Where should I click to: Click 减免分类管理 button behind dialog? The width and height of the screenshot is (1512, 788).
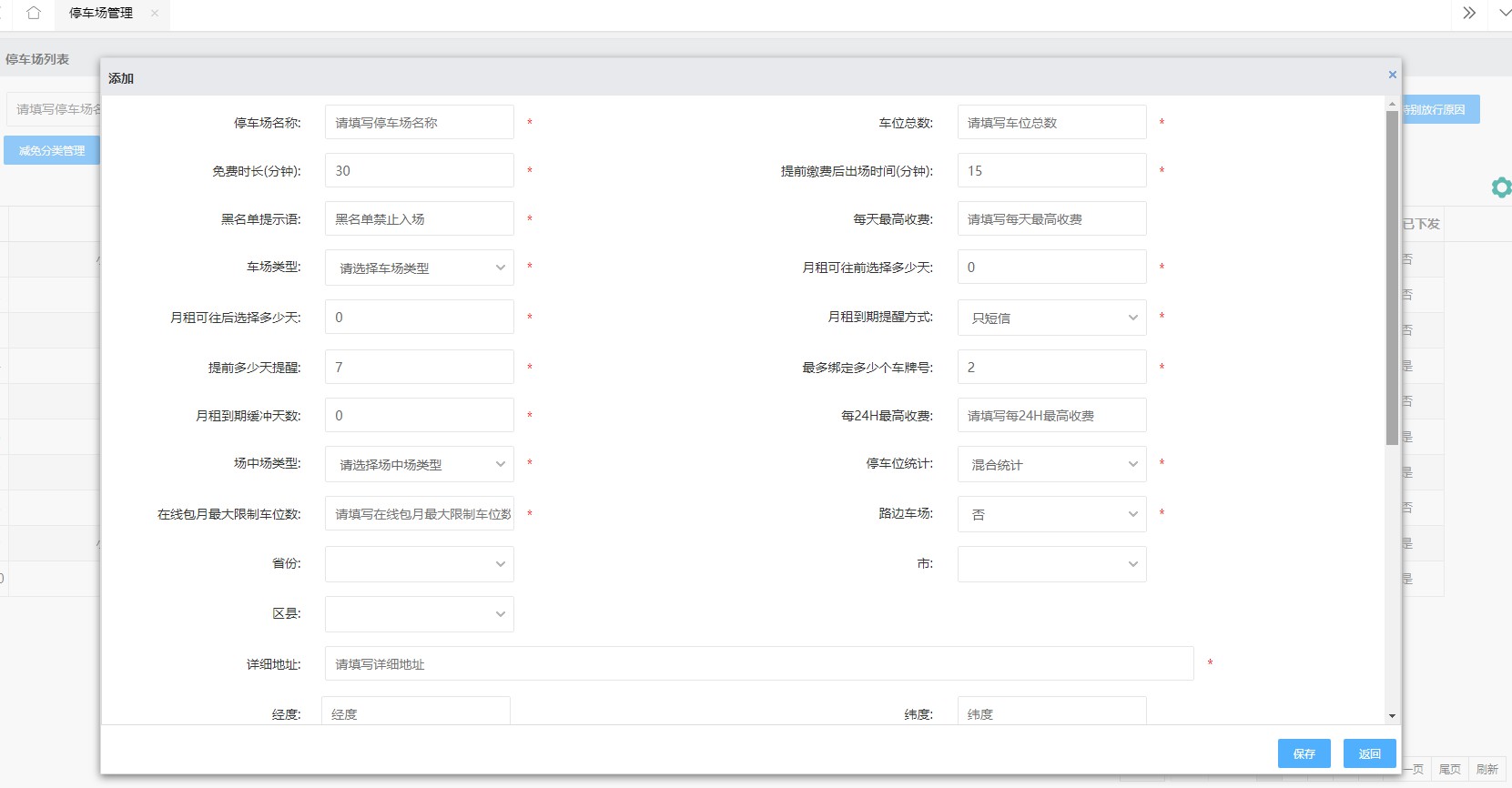52,150
